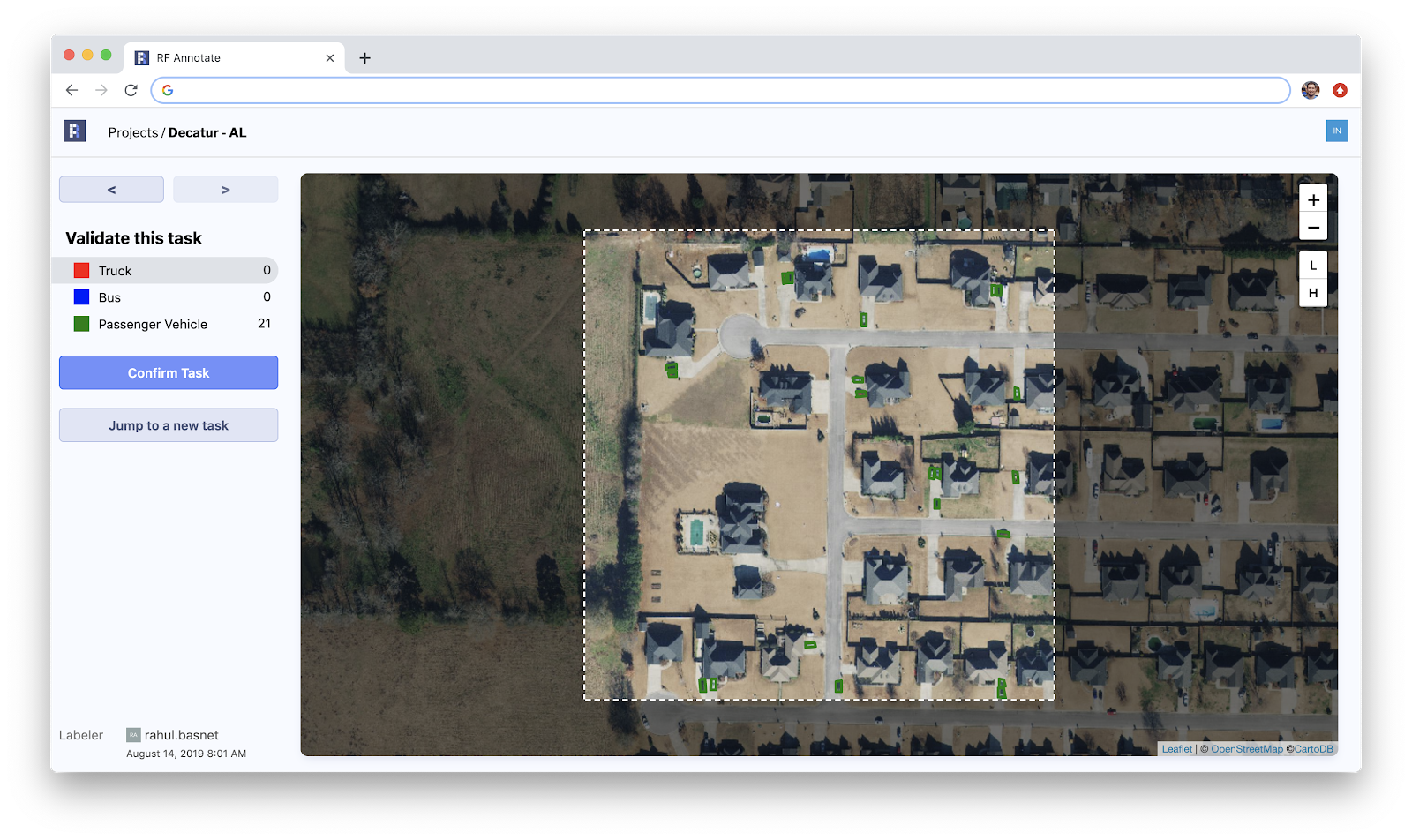The width and height of the screenshot is (1412, 840).
Task: Click the Chrome profile avatar
Action: click(1311, 90)
